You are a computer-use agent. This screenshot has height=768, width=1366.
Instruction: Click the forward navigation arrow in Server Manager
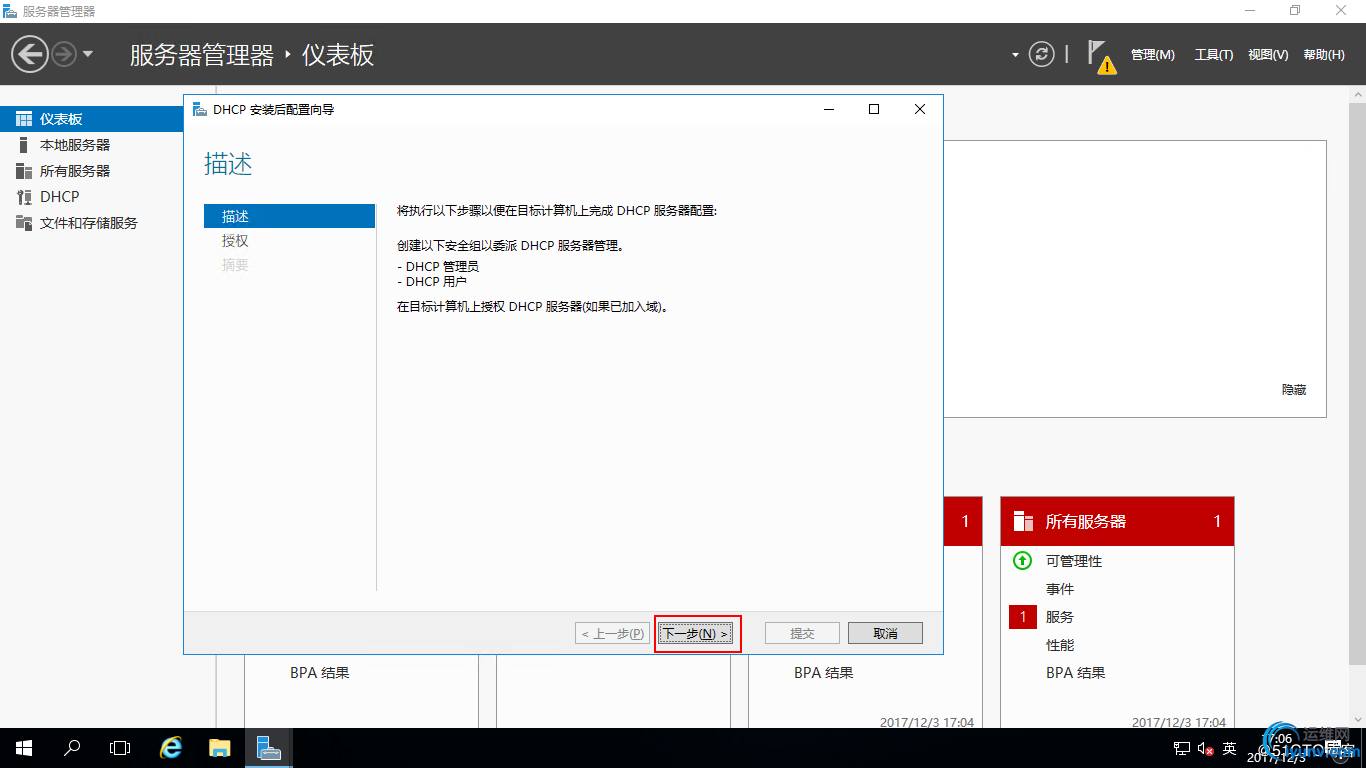pos(64,54)
